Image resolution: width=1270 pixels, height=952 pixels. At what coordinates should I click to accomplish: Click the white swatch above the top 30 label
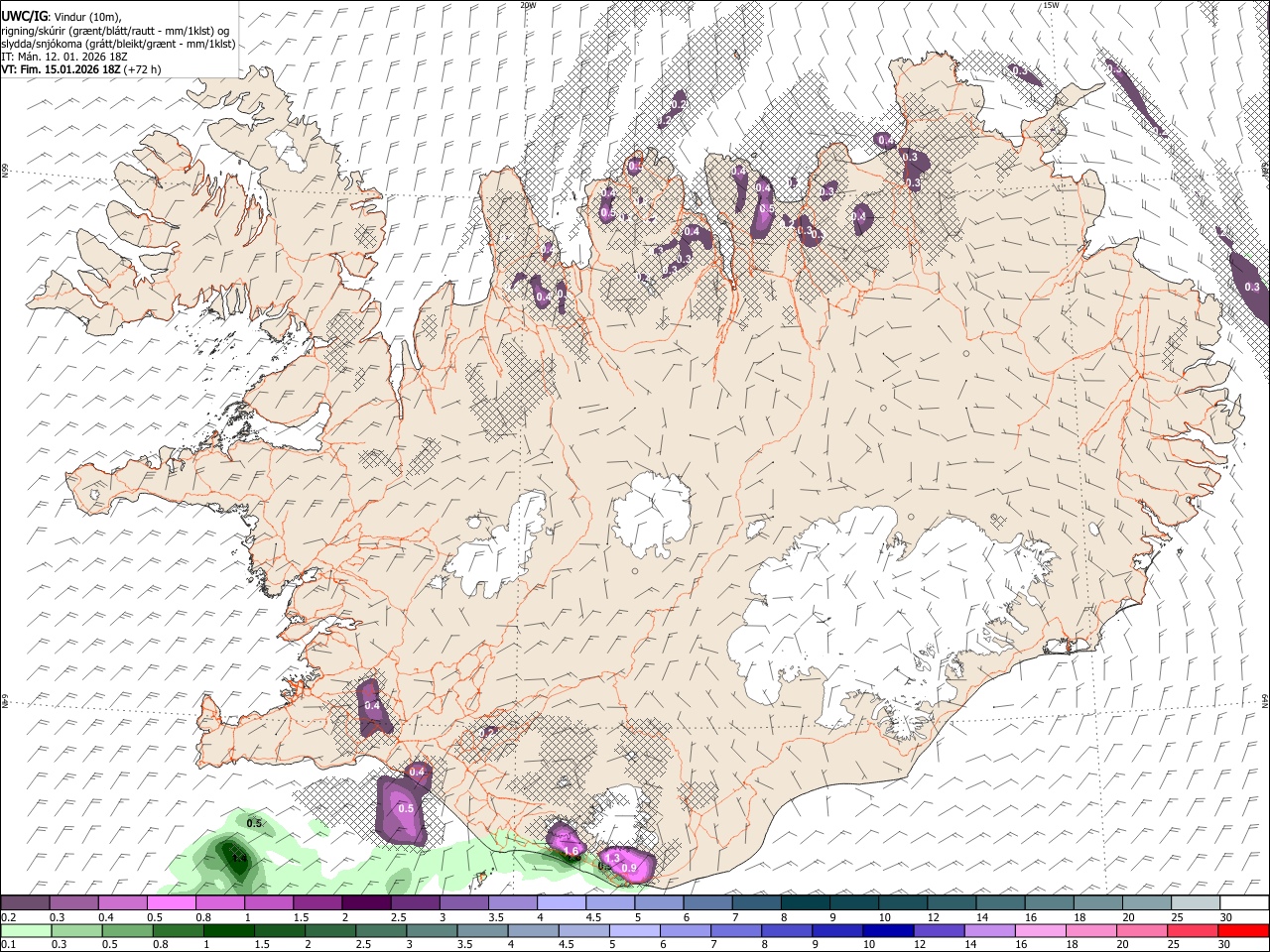tap(1243, 902)
